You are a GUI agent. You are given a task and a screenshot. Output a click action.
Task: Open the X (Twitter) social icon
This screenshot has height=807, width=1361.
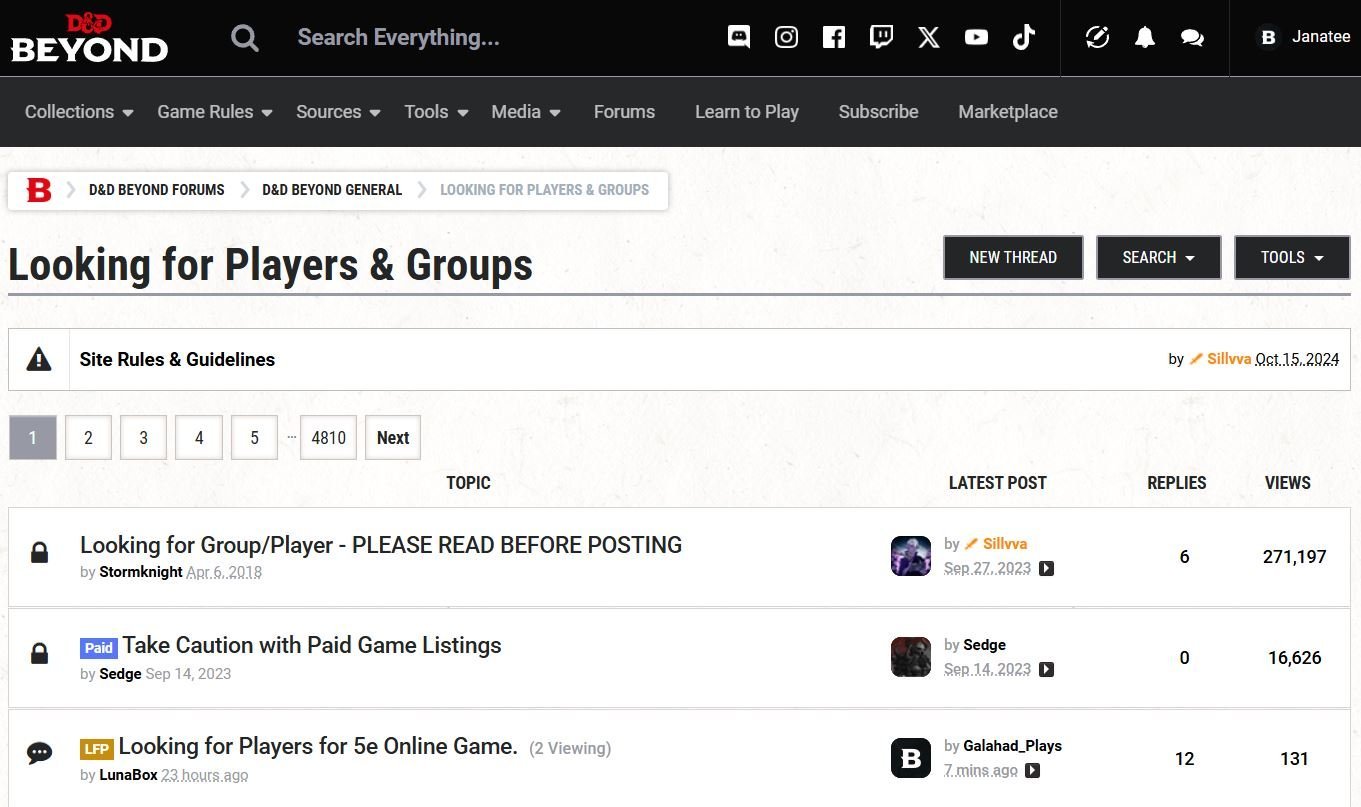tap(929, 38)
